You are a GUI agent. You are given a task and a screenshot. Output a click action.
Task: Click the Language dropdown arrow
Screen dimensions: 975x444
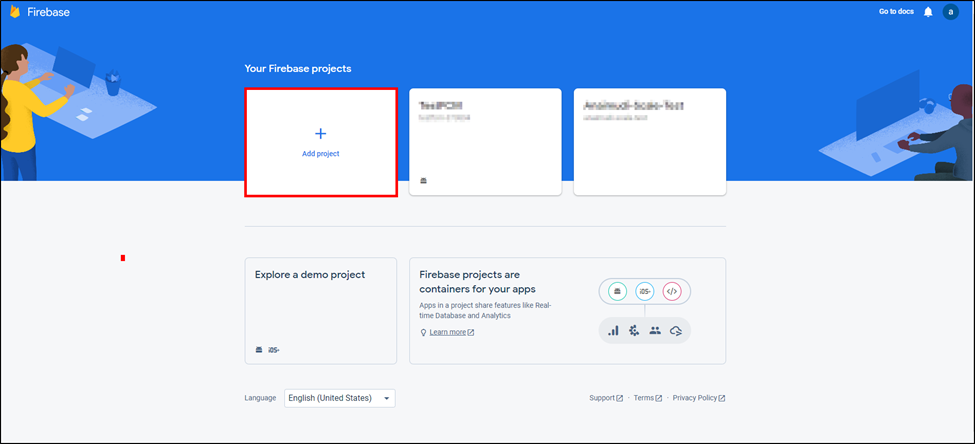(386, 399)
